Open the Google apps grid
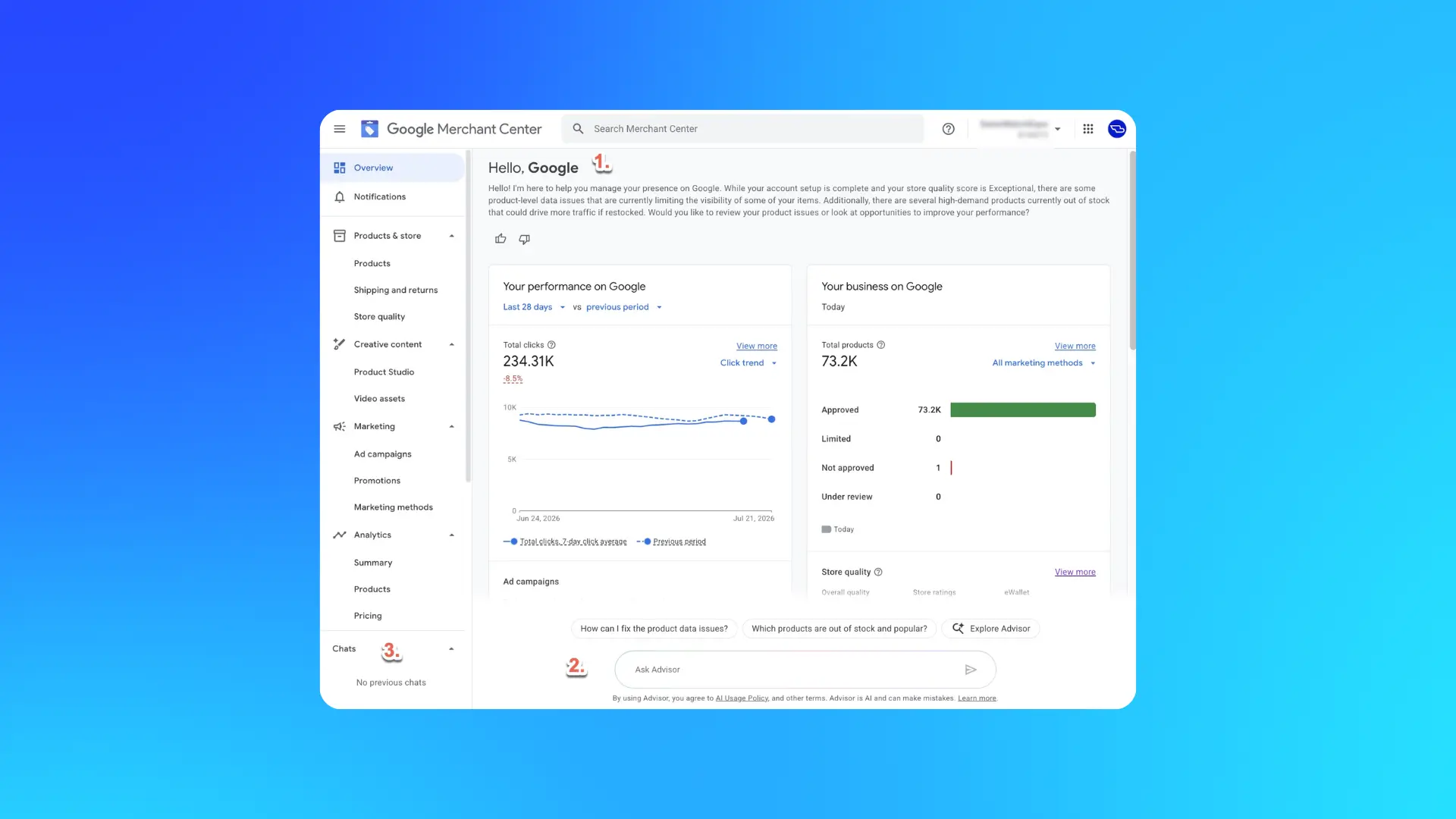Screen dimensions: 1456x819 click(1088, 129)
